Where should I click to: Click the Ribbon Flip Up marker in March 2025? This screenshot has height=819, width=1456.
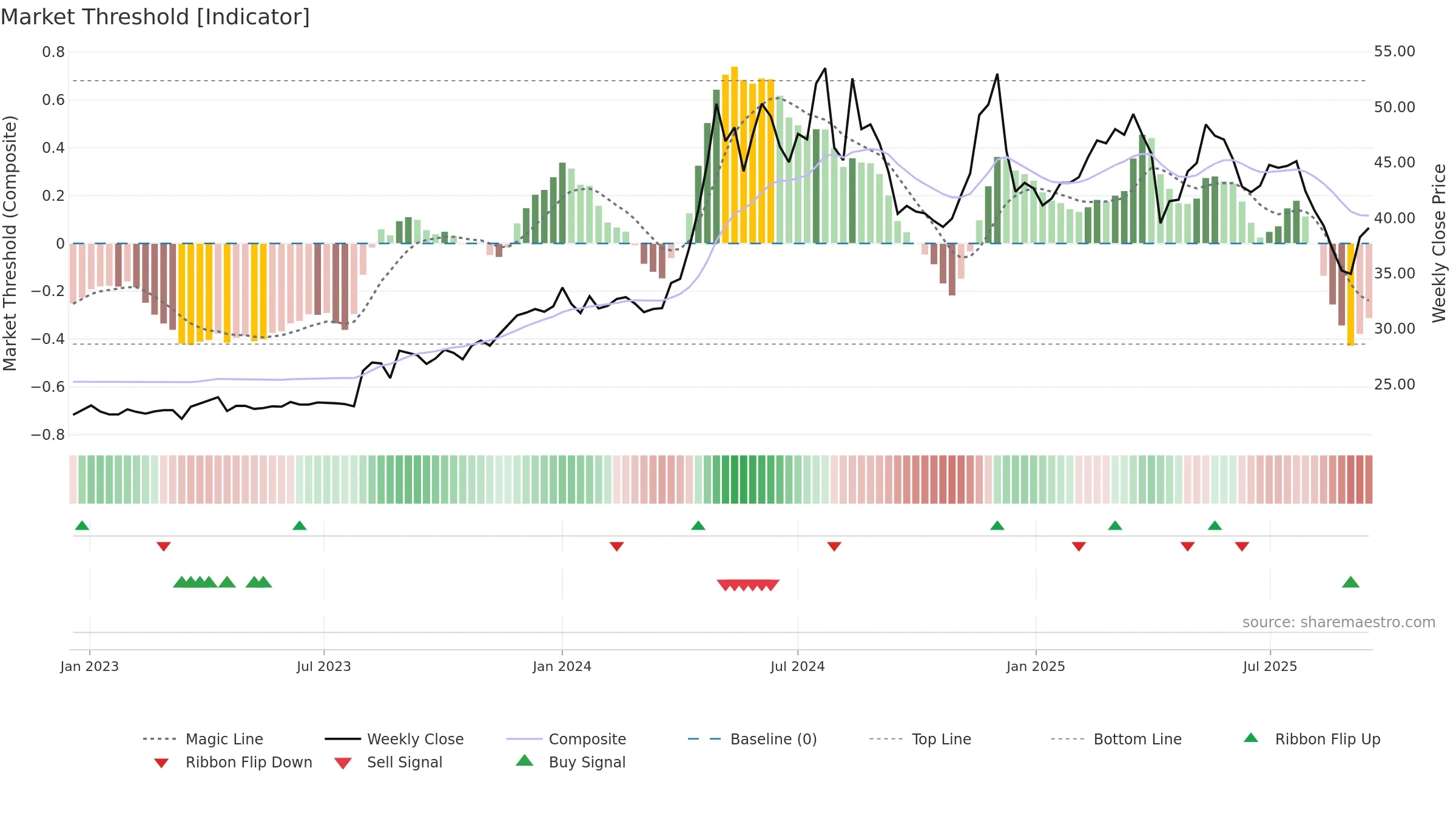(x=1115, y=525)
